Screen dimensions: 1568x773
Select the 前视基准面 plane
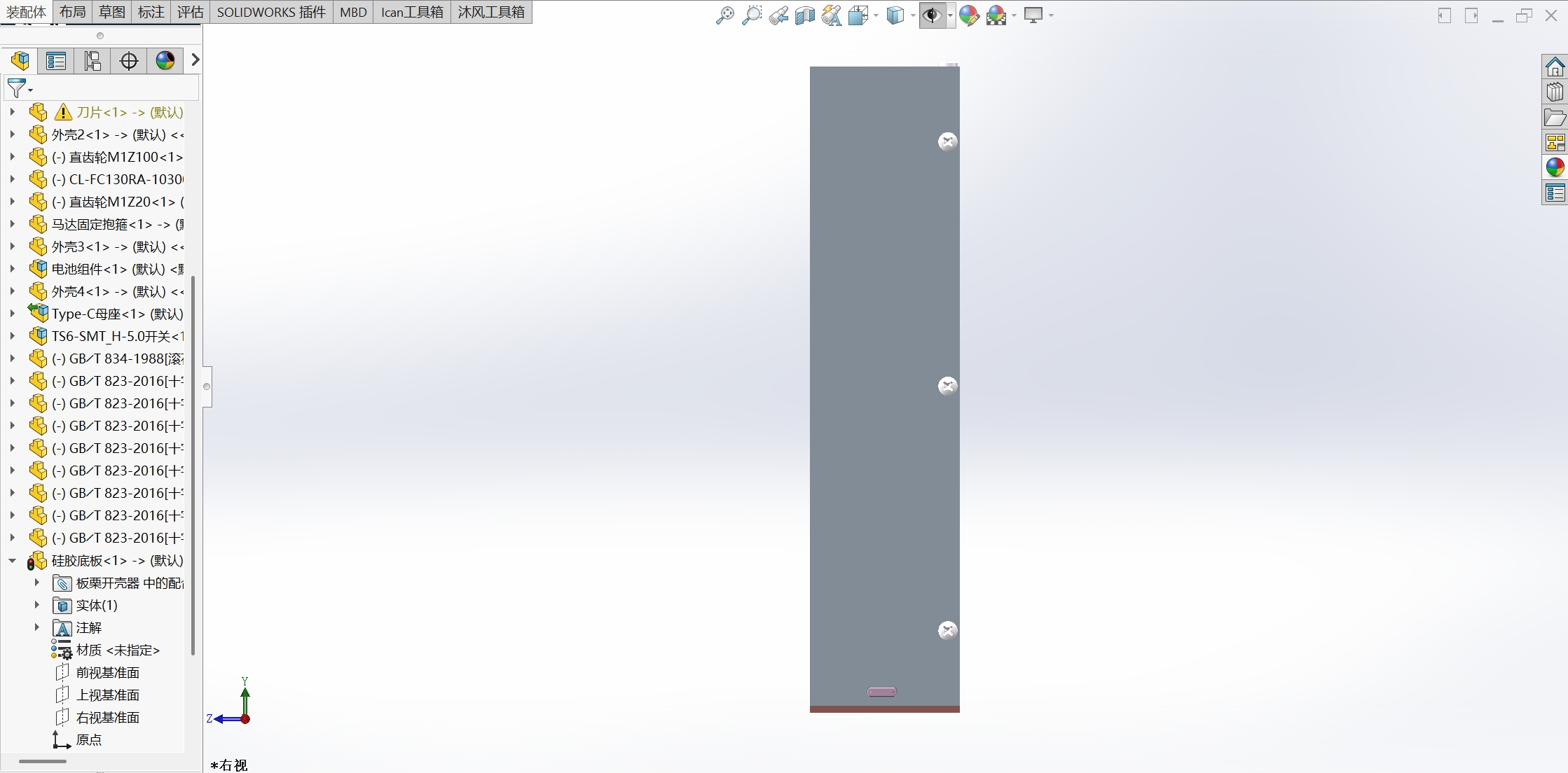coord(97,673)
